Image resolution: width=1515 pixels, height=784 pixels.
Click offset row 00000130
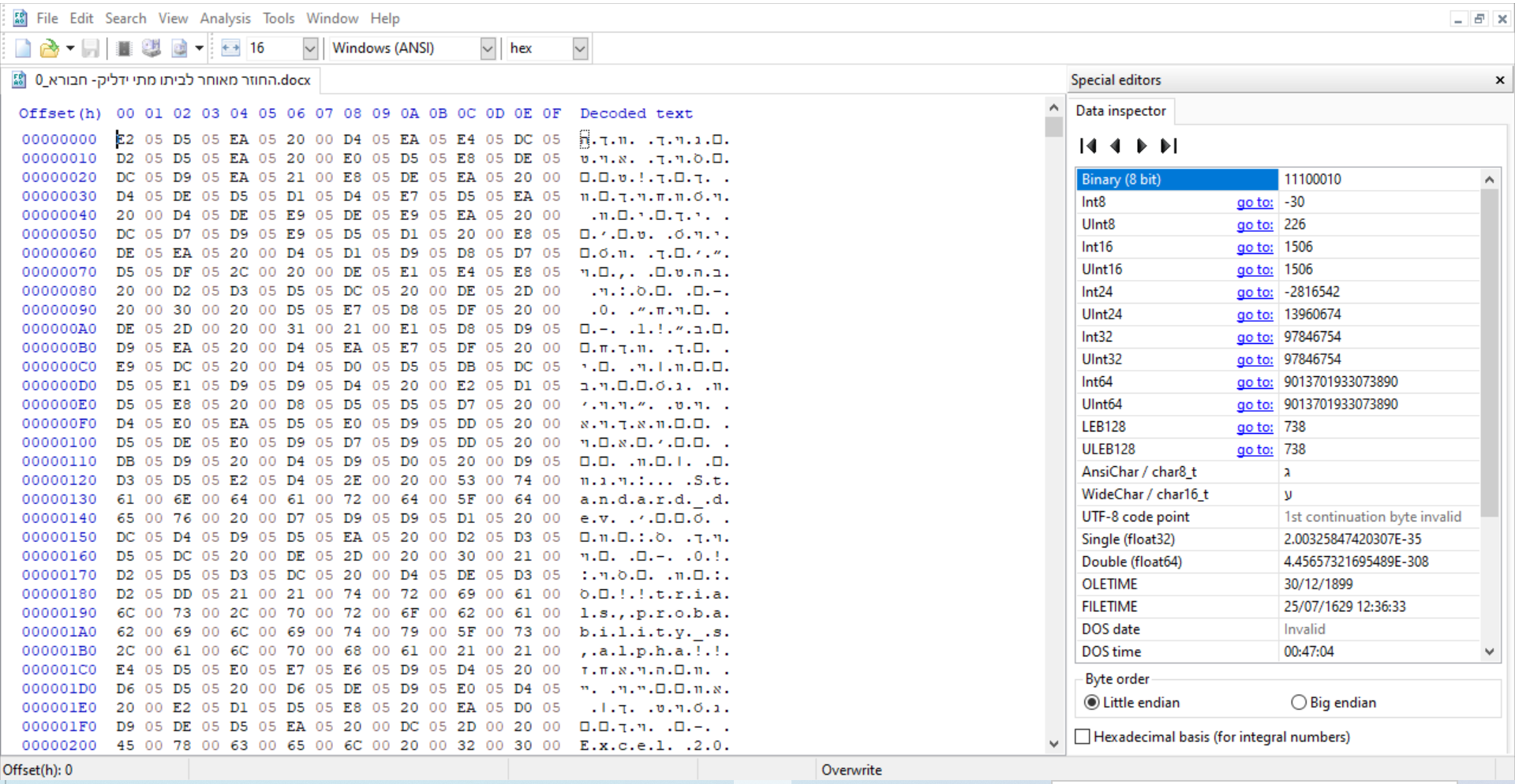coord(59,500)
